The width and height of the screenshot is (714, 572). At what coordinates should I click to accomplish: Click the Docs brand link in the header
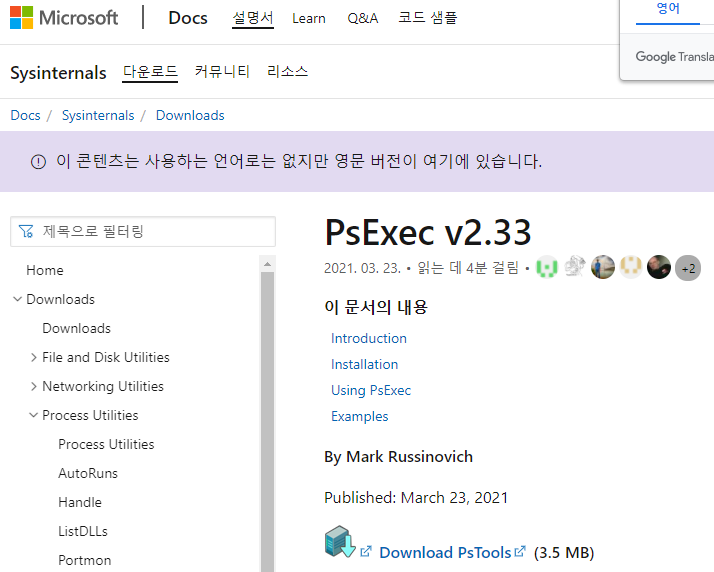point(188,18)
